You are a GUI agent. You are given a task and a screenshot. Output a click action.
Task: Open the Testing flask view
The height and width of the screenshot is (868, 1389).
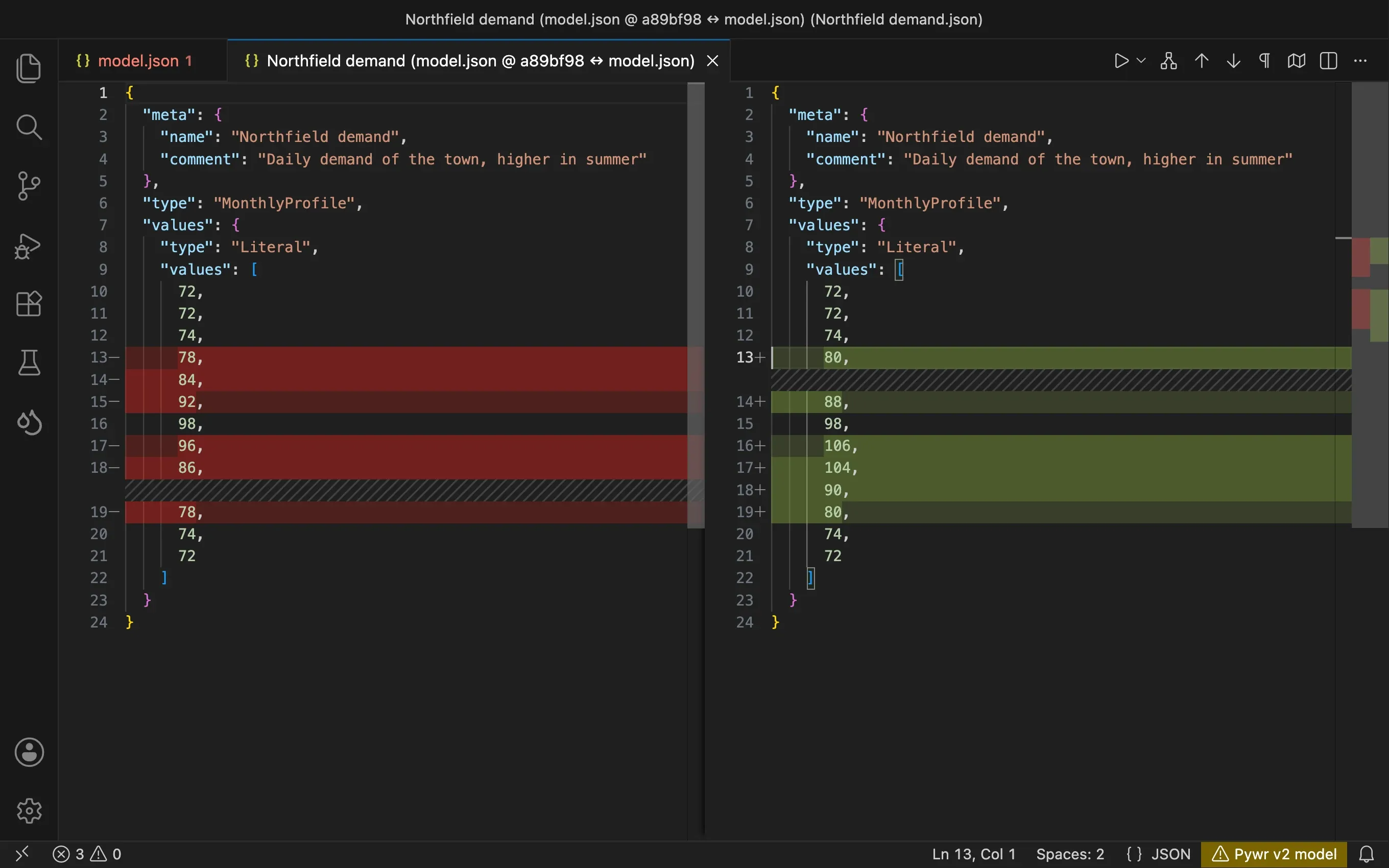tap(29, 362)
